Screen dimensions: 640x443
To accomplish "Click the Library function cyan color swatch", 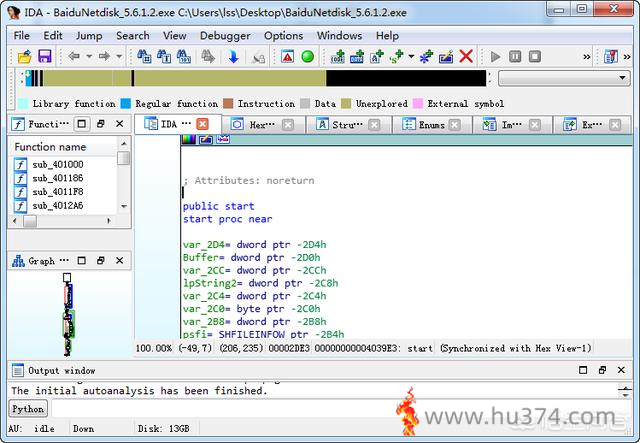I will coord(23,104).
